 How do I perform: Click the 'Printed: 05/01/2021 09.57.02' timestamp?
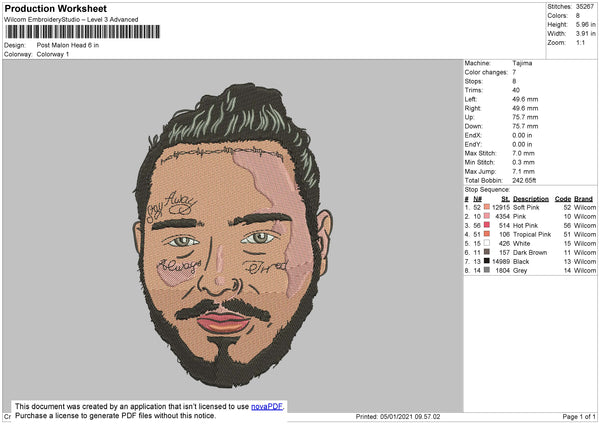398,416
